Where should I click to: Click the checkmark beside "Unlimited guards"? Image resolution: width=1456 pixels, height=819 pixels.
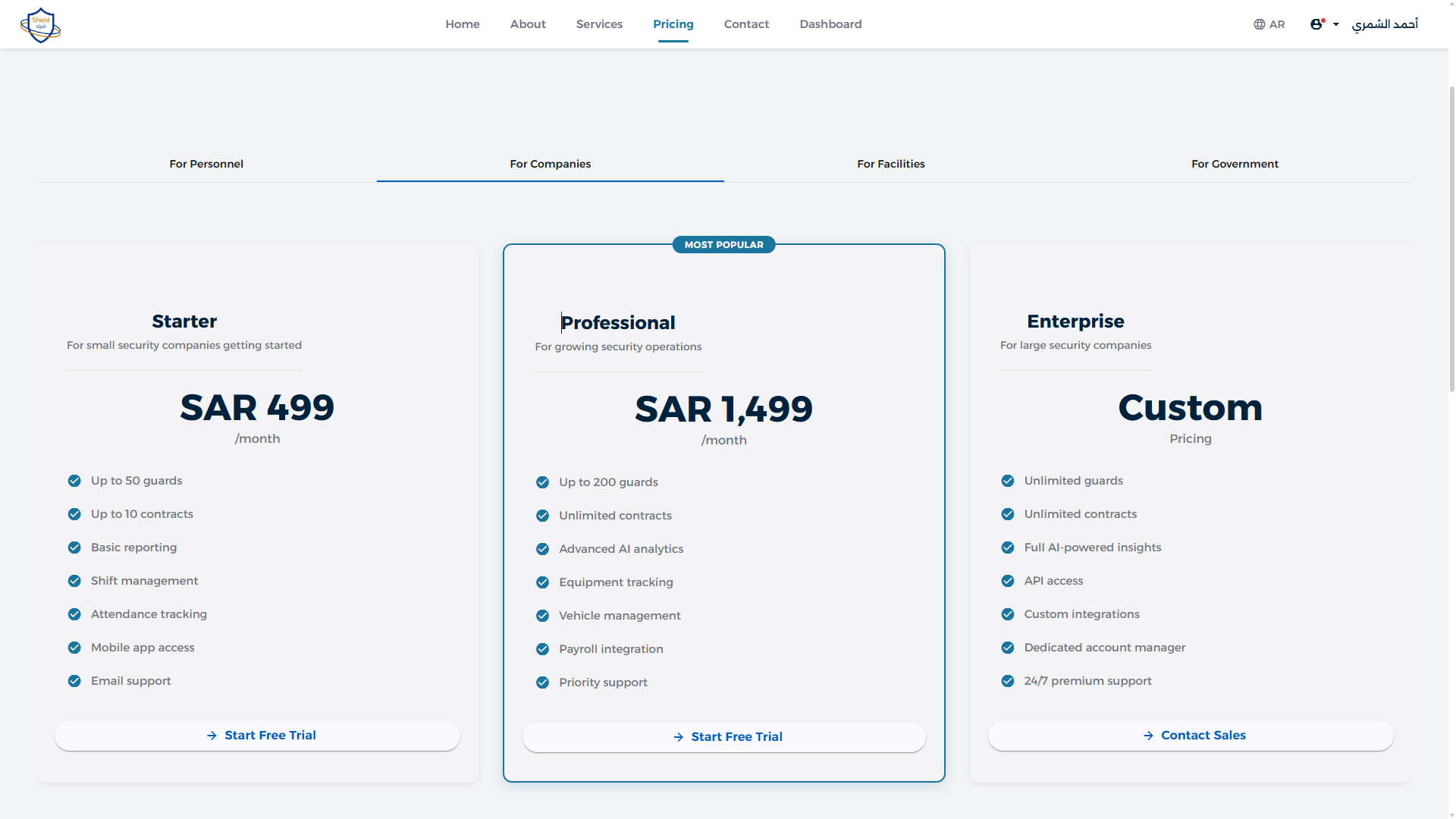point(1007,480)
